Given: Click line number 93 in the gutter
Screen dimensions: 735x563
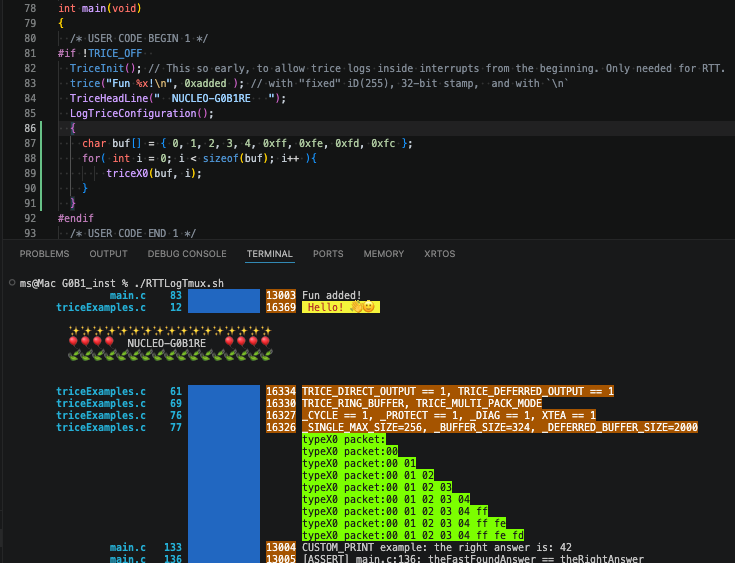Looking at the screenshot, I should [x=30, y=233].
